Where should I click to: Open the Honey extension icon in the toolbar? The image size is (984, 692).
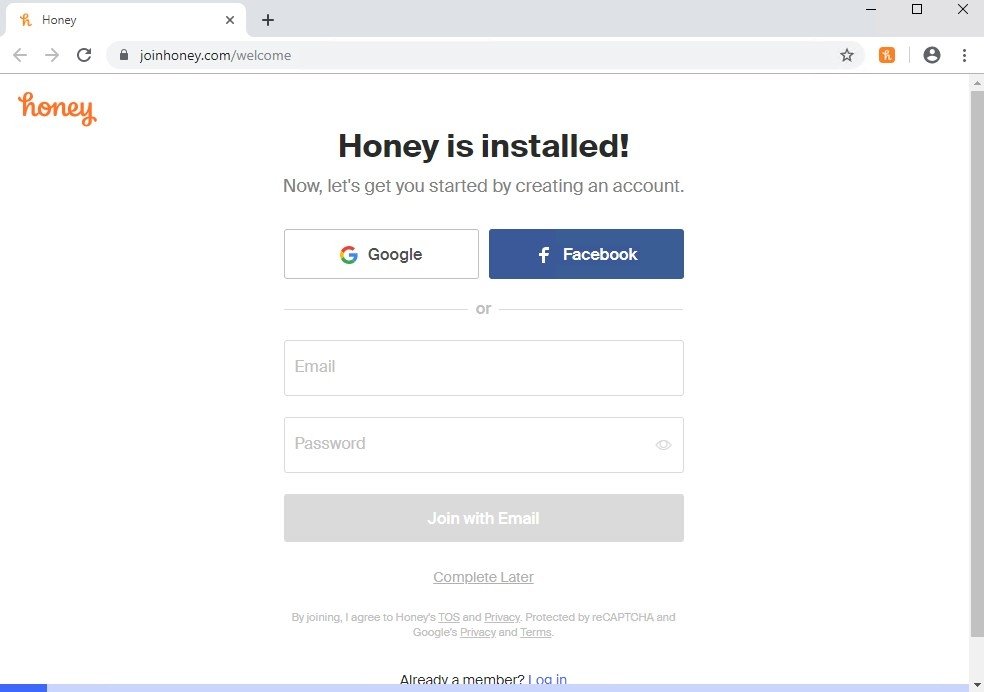tap(887, 55)
